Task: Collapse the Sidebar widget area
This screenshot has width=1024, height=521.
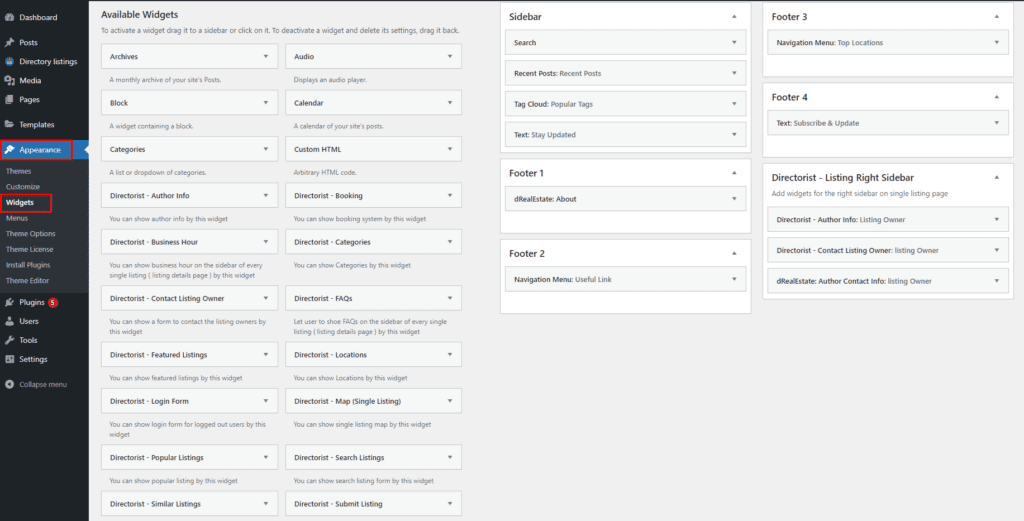Action: coord(735,17)
